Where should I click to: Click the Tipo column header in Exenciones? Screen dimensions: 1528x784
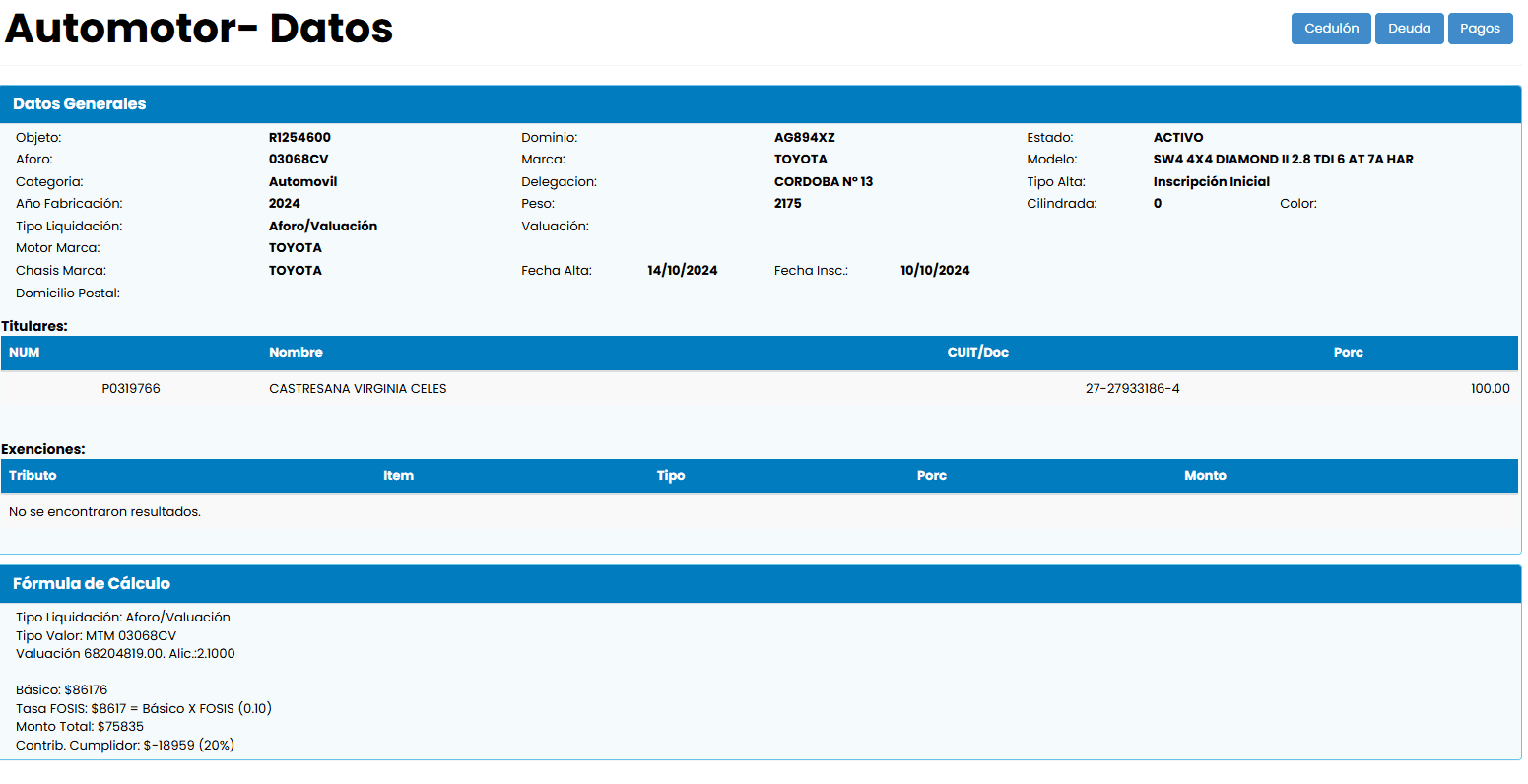point(671,476)
